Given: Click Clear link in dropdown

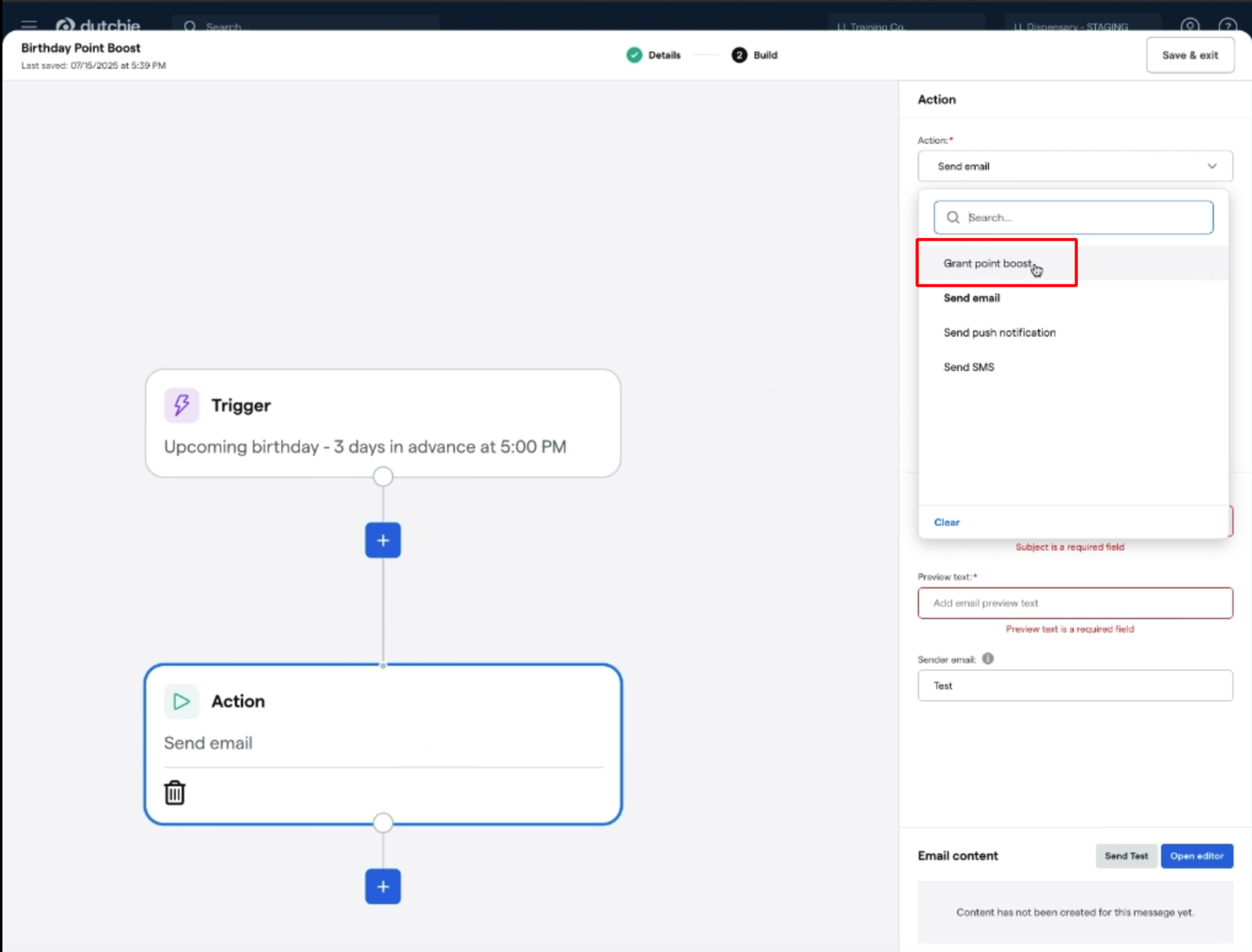Looking at the screenshot, I should click(947, 522).
